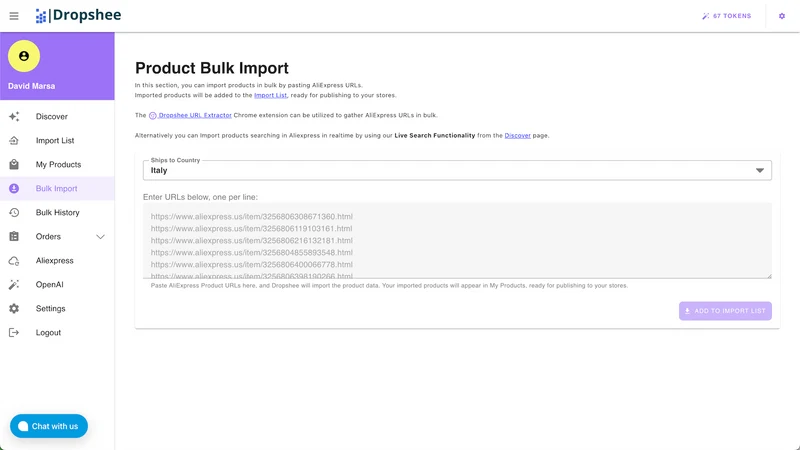Click inside the URLs text area
The width and height of the screenshot is (800, 450).
pyautogui.click(x=457, y=241)
